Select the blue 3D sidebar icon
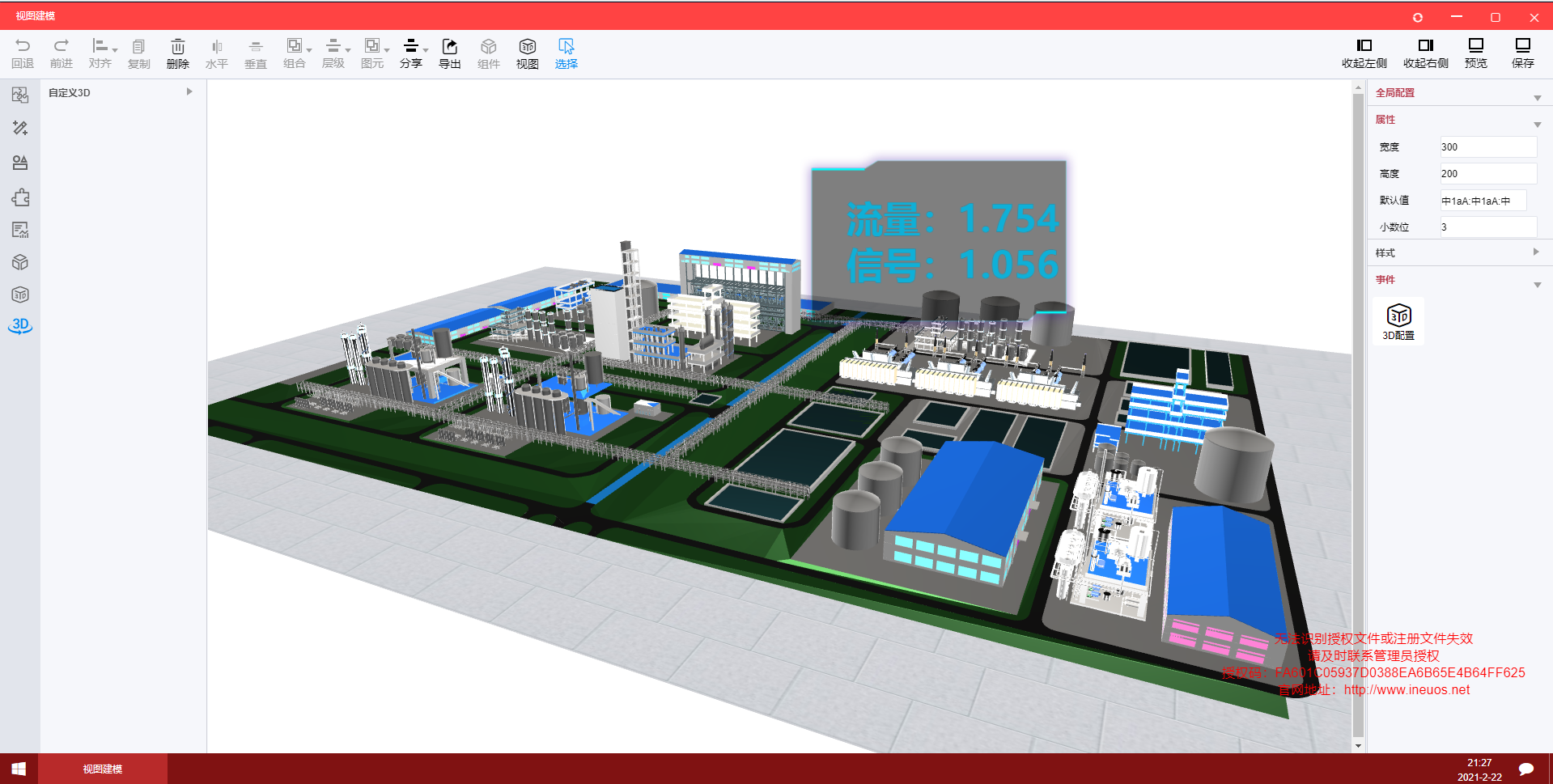The height and width of the screenshot is (784, 1553). click(20, 325)
